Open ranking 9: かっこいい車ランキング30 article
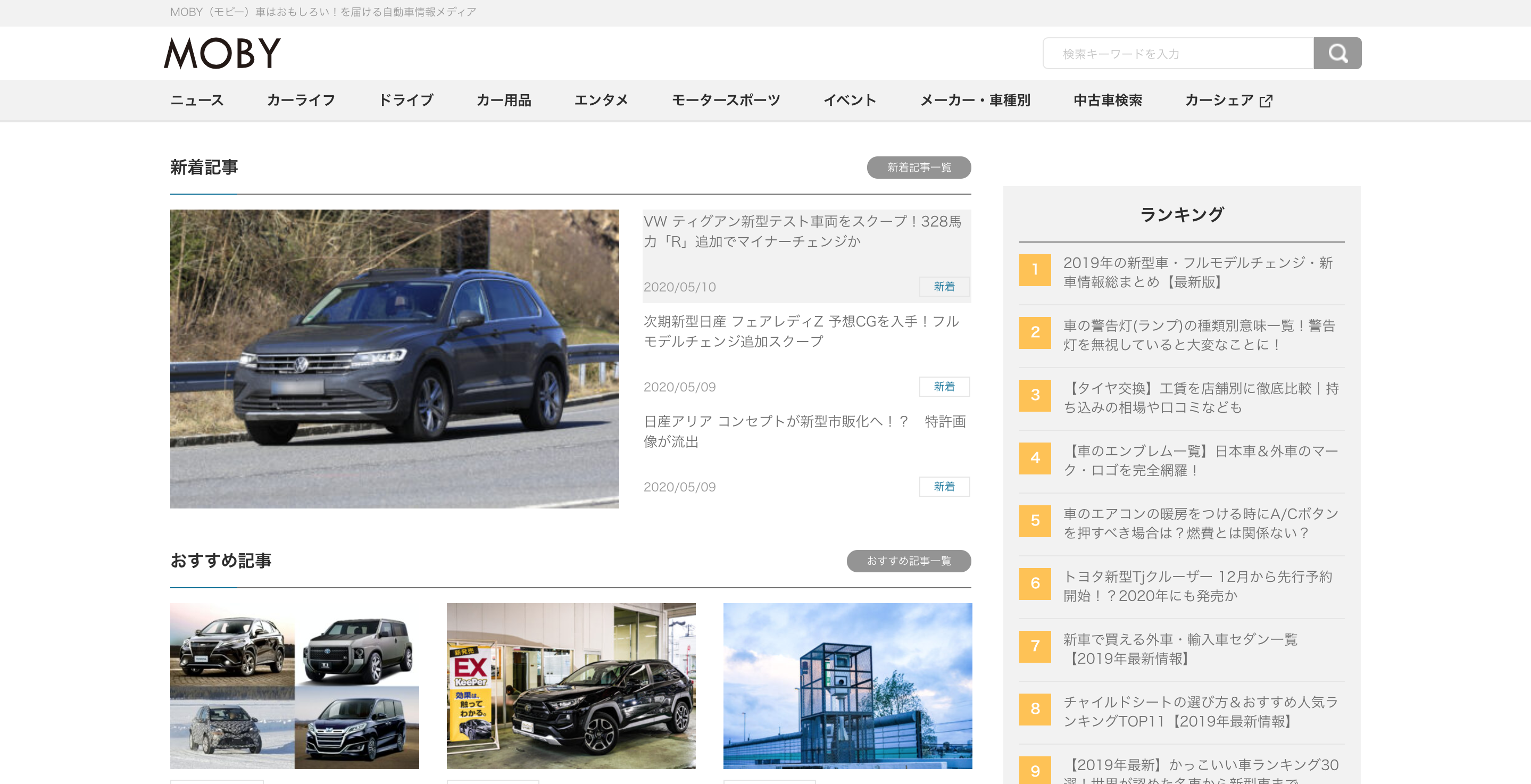 [x=1201, y=770]
